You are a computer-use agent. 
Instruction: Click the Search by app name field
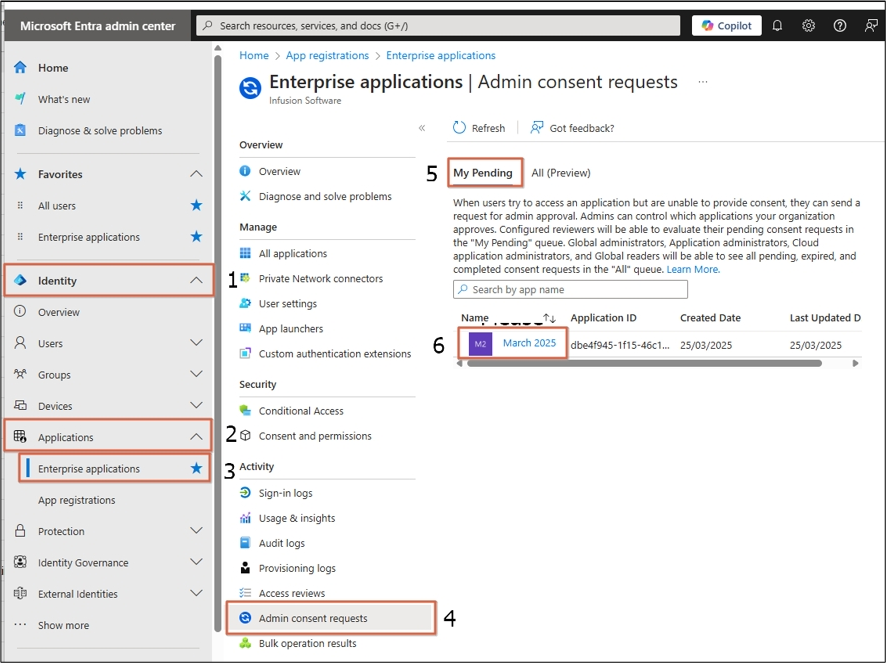point(570,289)
